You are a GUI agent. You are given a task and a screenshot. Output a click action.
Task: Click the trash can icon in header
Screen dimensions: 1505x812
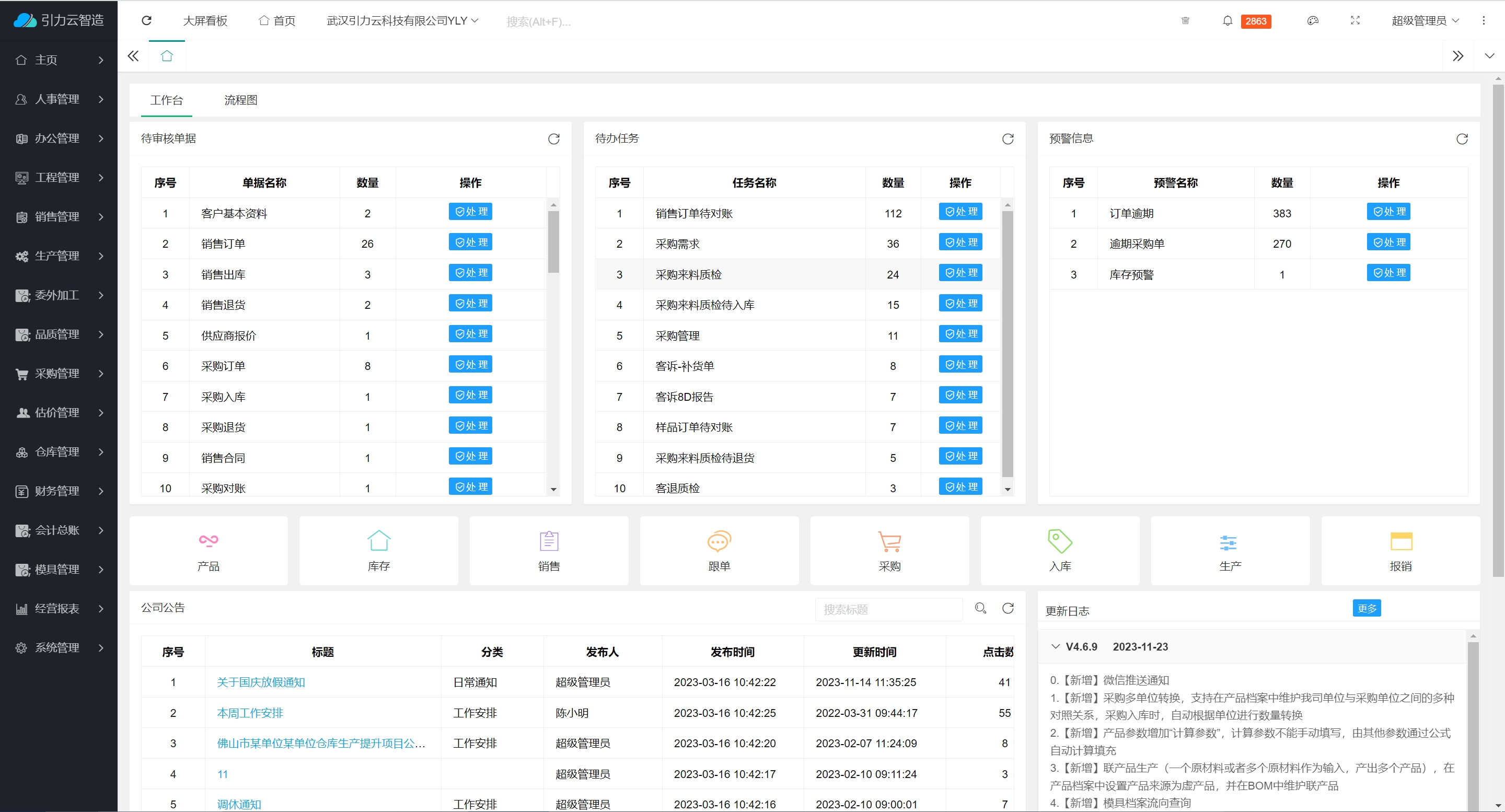click(x=1185, y=21)
